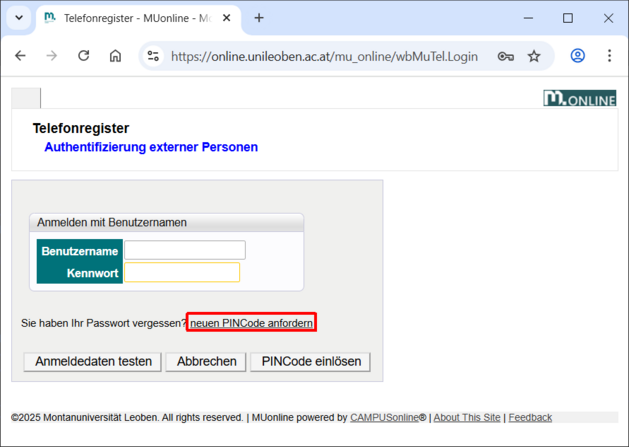View site information icon in address bar
Screen dimensions: 629x447
(153, 56)
